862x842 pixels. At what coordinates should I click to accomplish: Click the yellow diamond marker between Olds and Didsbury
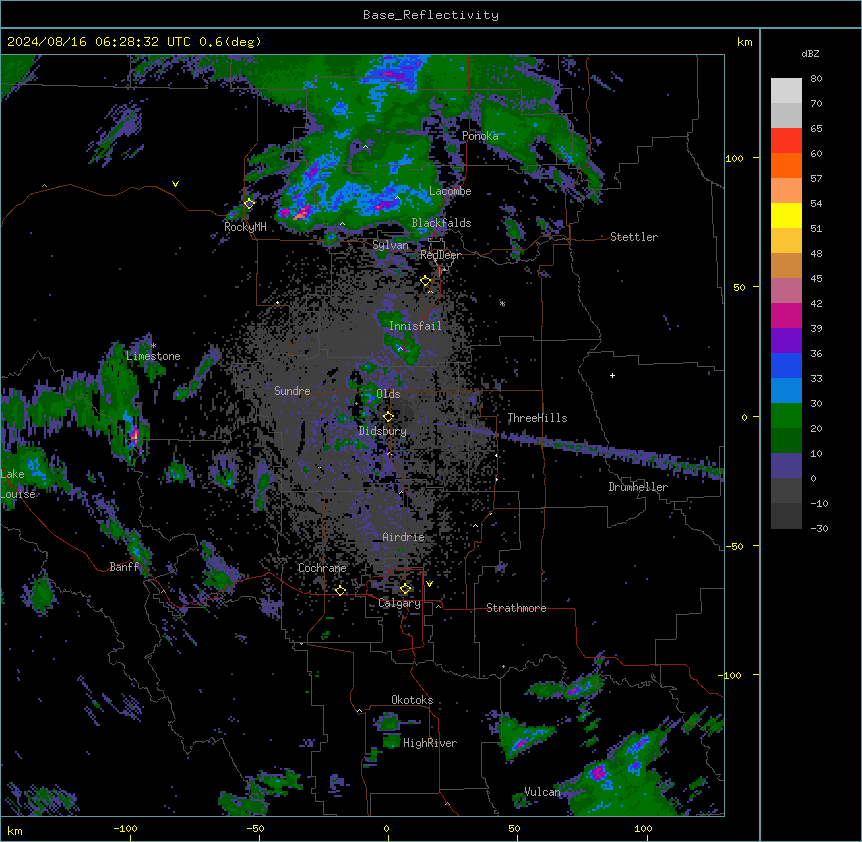point(388,417)
